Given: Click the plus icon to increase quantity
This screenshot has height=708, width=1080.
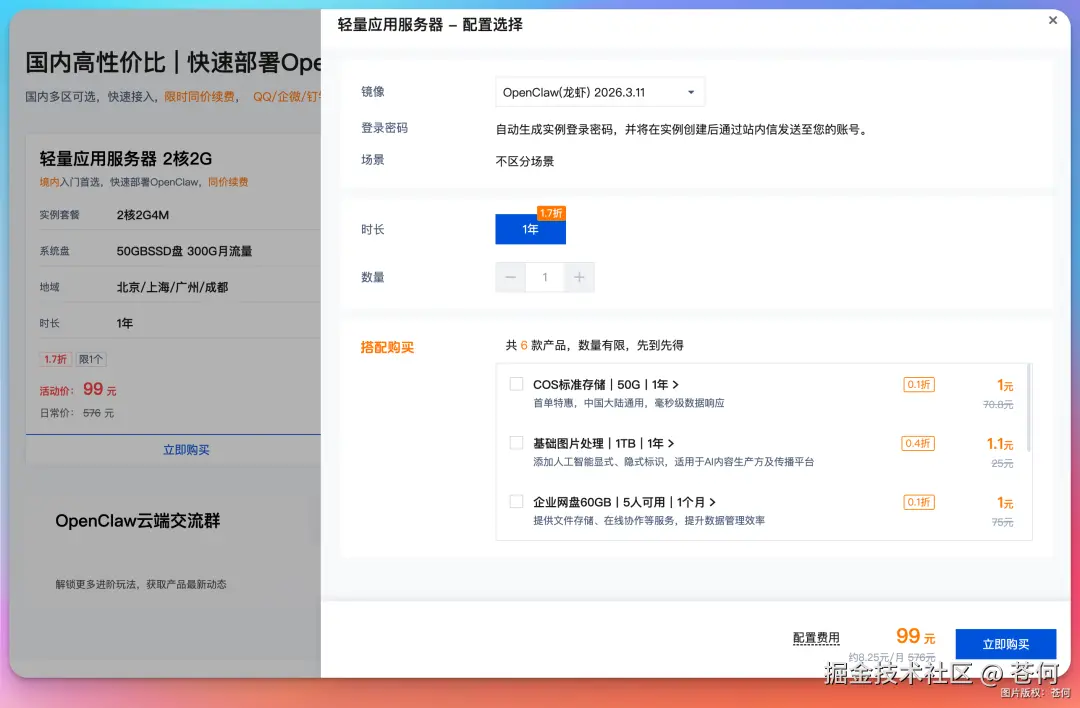Looking at the screenshot, I should (579, 277).
